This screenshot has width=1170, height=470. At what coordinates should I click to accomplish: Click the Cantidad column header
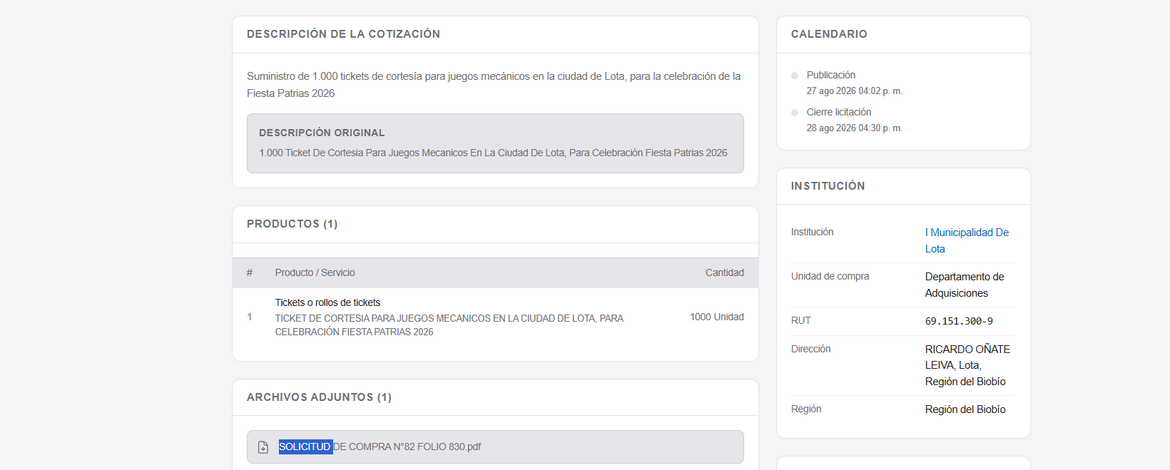point(725,273)
